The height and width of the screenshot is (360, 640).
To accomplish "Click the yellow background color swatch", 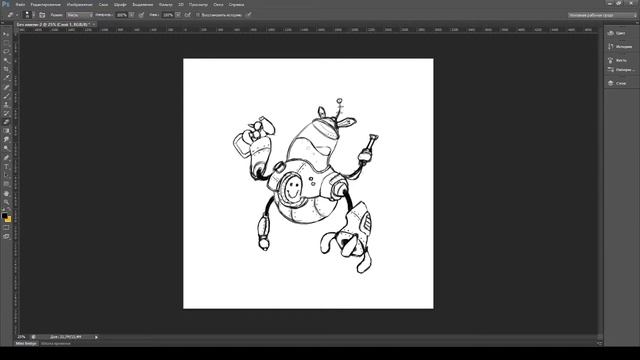I will coord(9,220).
